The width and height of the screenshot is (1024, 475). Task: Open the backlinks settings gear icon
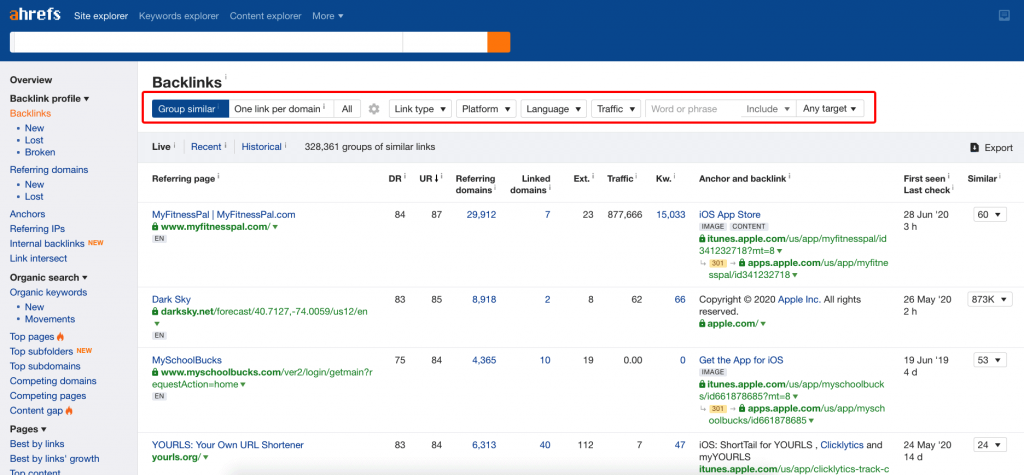tap(374, 109)
